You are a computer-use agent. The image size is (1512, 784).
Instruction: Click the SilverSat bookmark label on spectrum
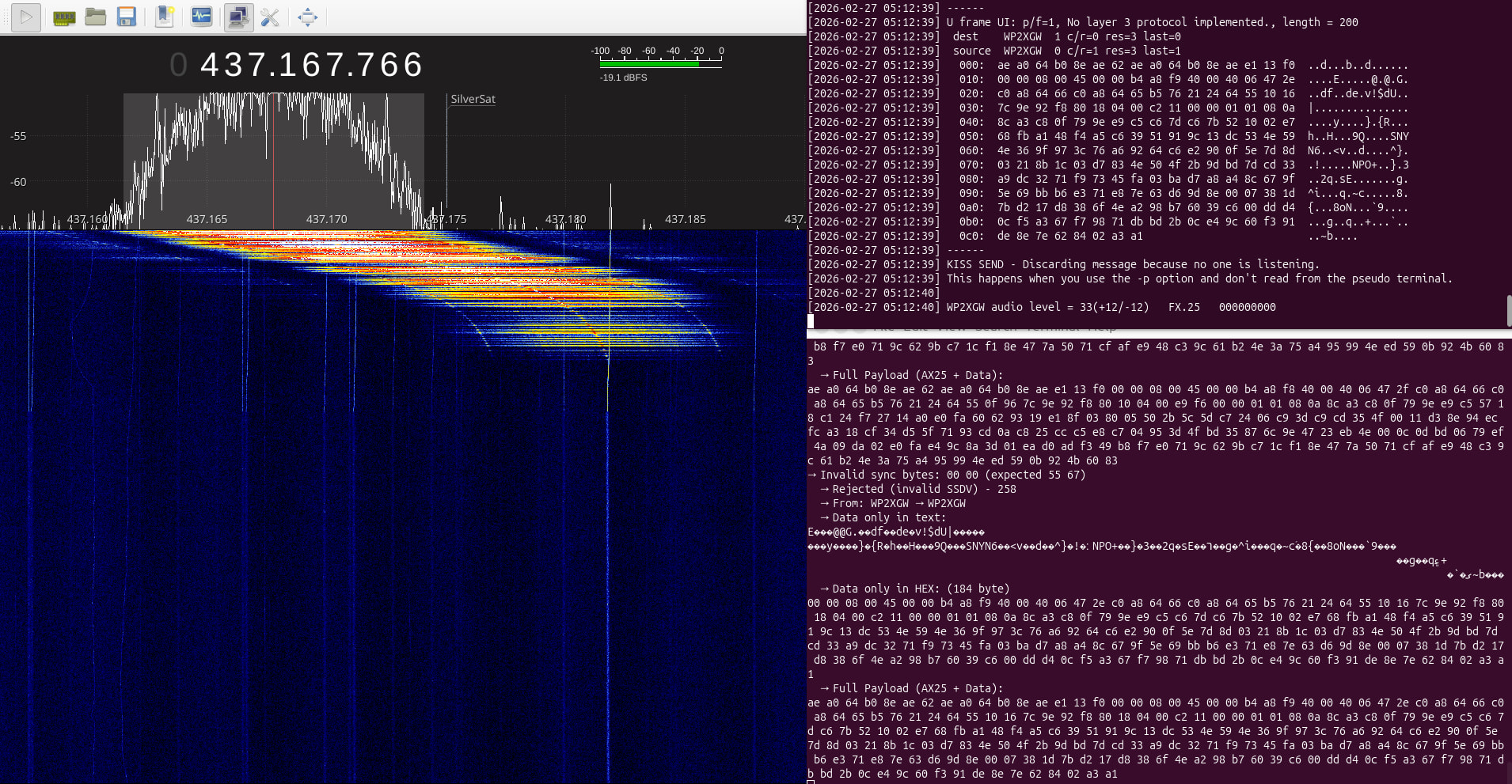point(473,100)
